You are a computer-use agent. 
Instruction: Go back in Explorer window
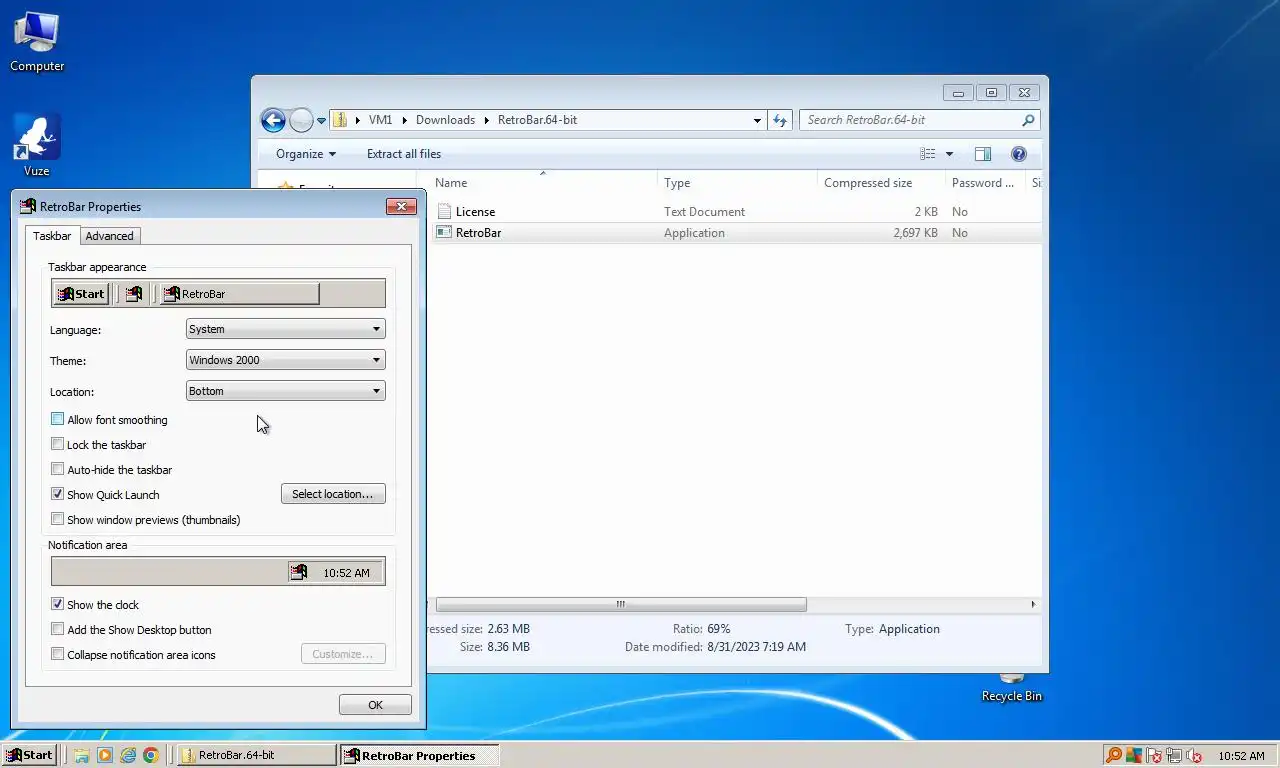273,120
